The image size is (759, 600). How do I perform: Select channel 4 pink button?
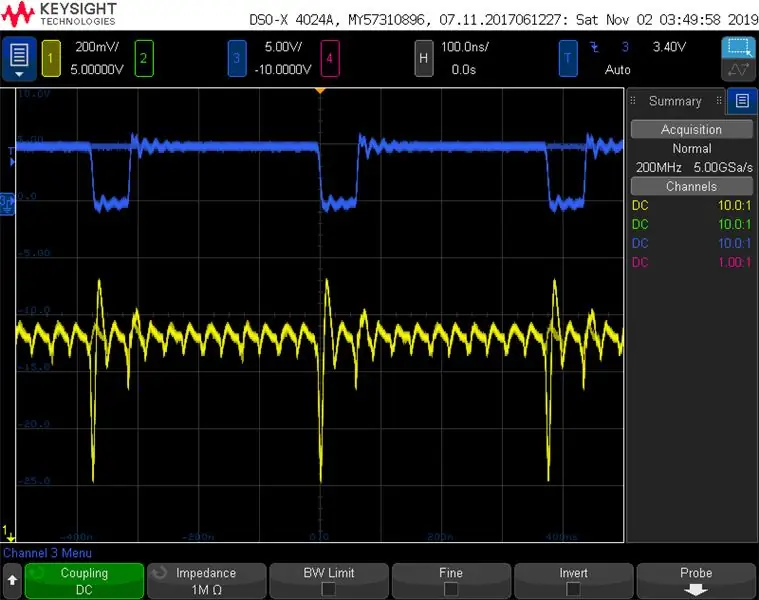point(330,59)
